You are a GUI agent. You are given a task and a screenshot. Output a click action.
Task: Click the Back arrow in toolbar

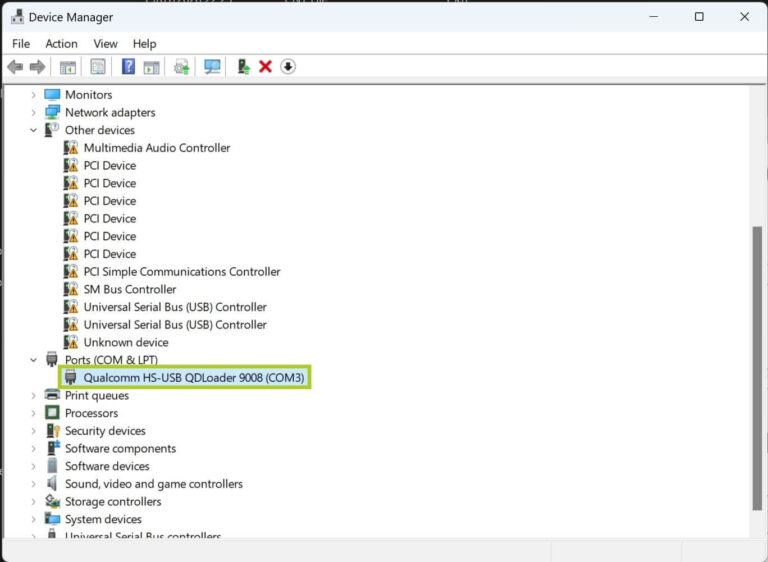click(15, 67)
